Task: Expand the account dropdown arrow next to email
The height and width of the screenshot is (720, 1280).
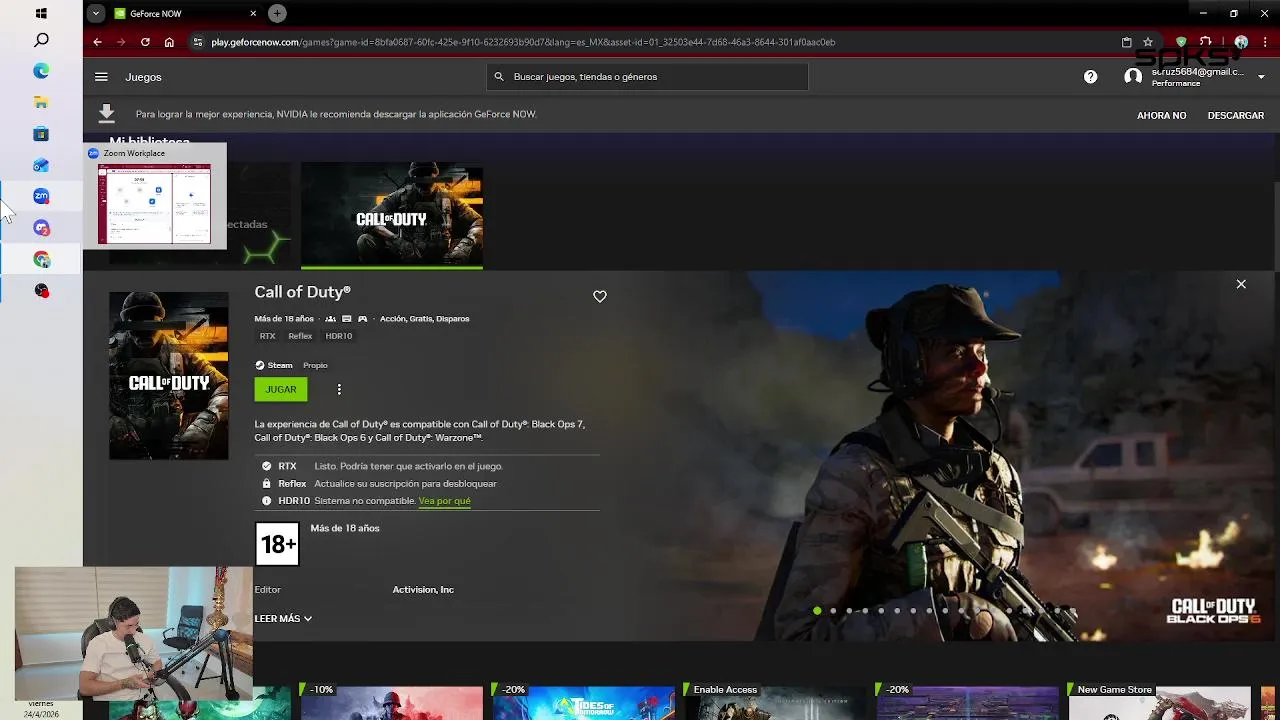Action: point(1261,77)
